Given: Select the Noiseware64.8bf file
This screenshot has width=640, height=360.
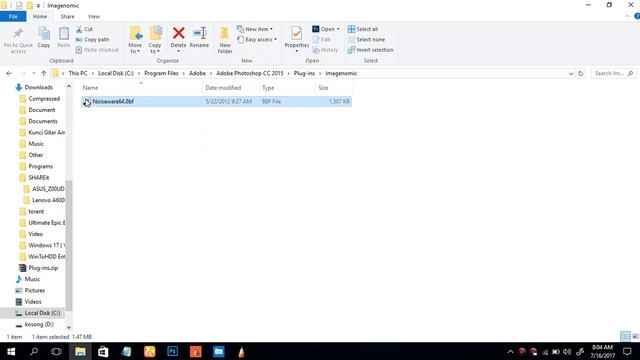Looking at the screenshot, I should tap(216, 101).
